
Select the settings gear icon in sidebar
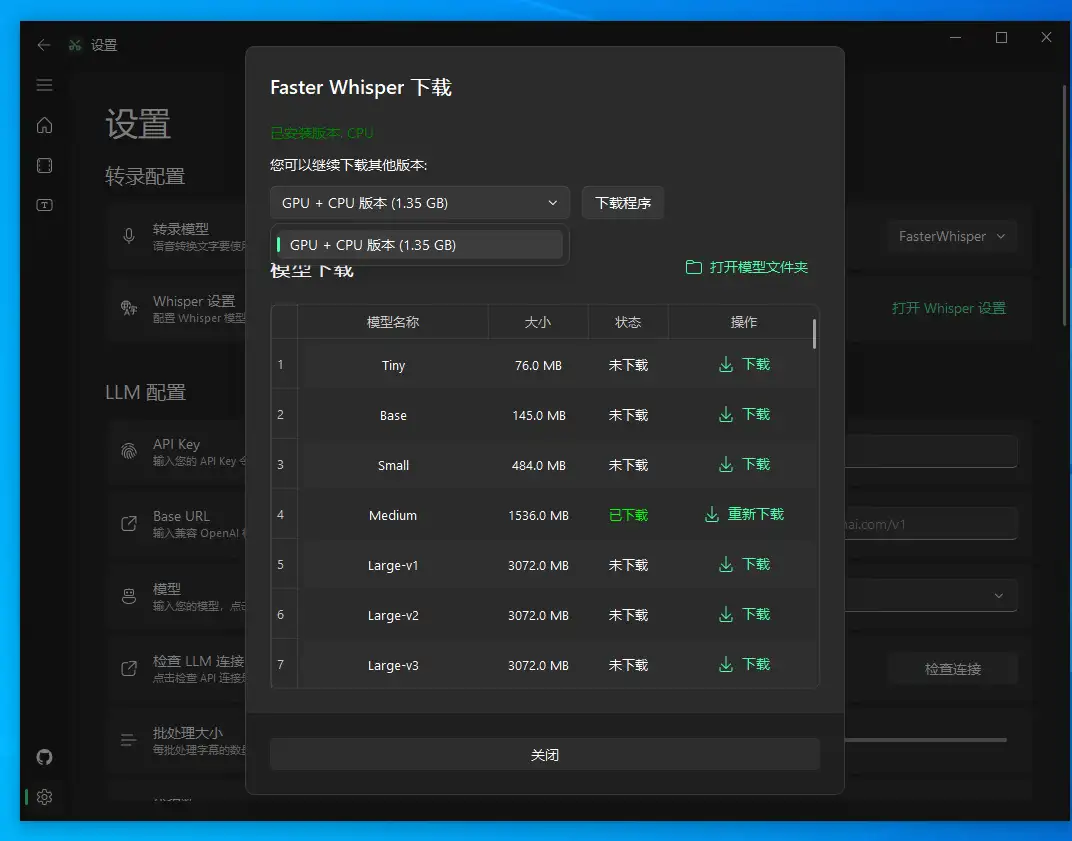pos(44,797)
